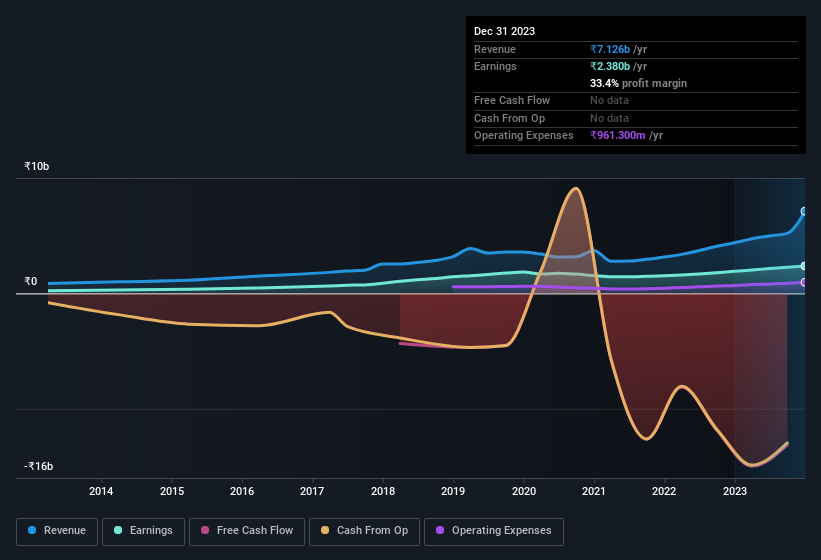Select the 2023 x-axis year label
Viewport: 821px width, 560px height.
pyautogui.click(x=735, y=491)
